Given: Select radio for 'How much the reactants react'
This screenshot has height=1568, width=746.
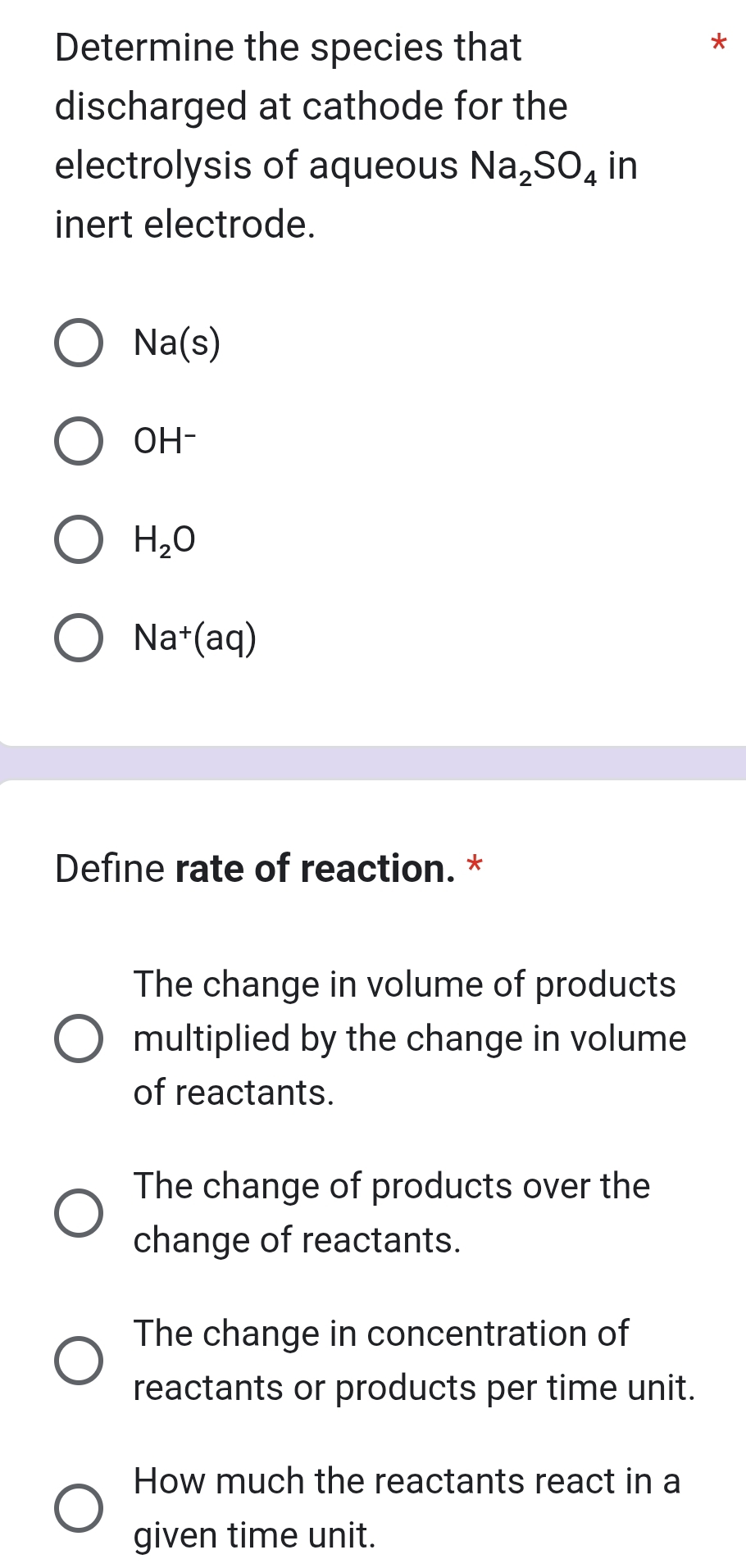Looking at the screenshot, I should [x=79, y=1508].
